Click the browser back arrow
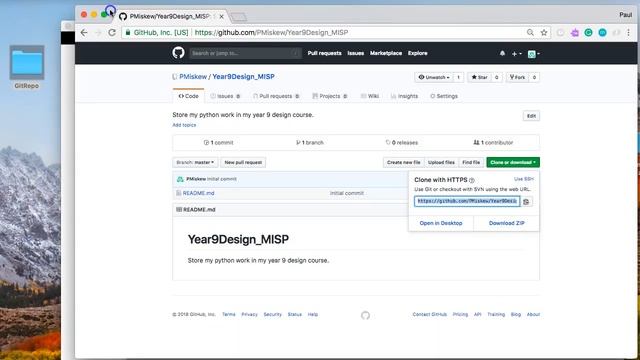The image size is (640, 360). click(x=84, y=33)
